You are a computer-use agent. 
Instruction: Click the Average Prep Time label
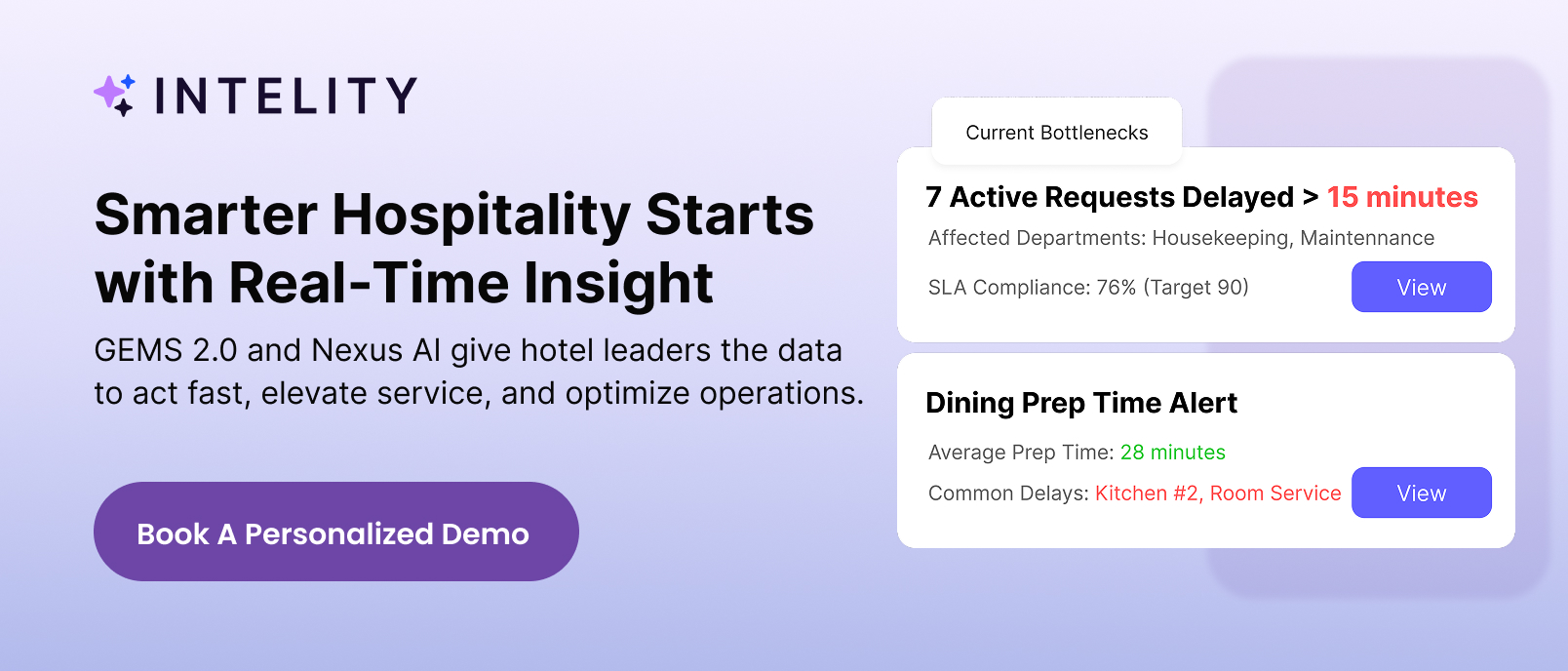click(1020, 453)
